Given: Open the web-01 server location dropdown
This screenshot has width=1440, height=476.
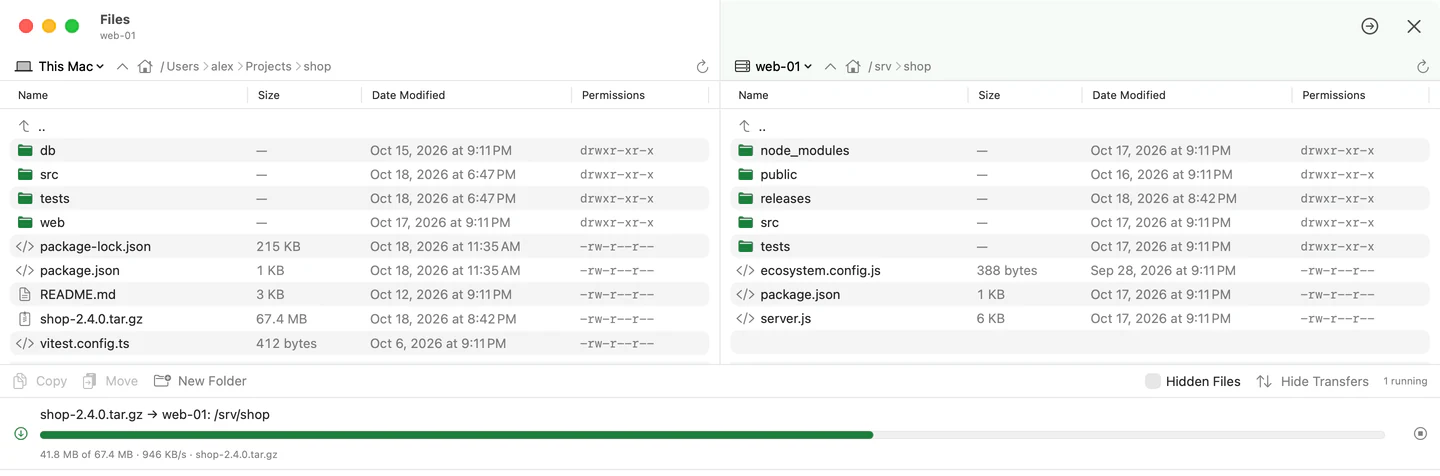Looking at the screenshot, I should pyautogui.click(x=774, y=66).
